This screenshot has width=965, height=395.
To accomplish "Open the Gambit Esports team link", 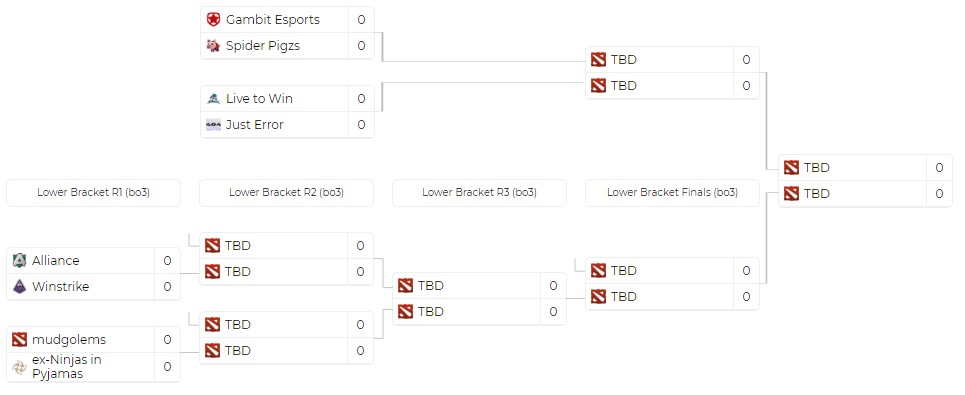I will [273, 20].
